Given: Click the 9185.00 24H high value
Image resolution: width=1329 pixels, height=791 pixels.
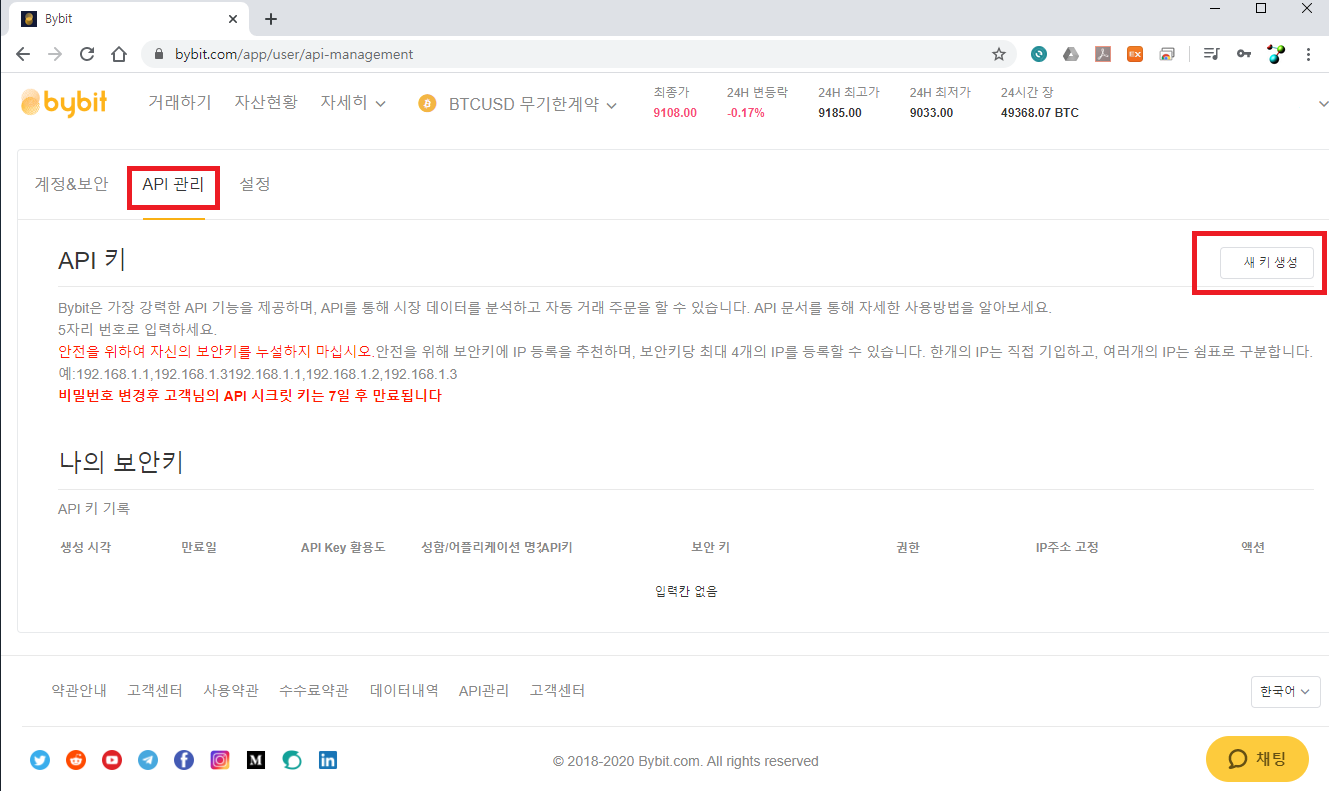Looking at the screenshot, I should (840, 113).
